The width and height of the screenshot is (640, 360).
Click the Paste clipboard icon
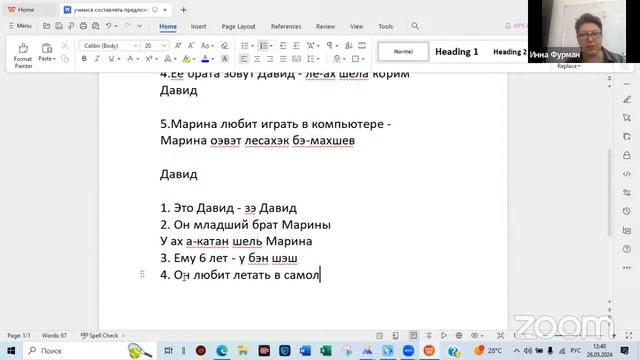click(x=47, y=48)
